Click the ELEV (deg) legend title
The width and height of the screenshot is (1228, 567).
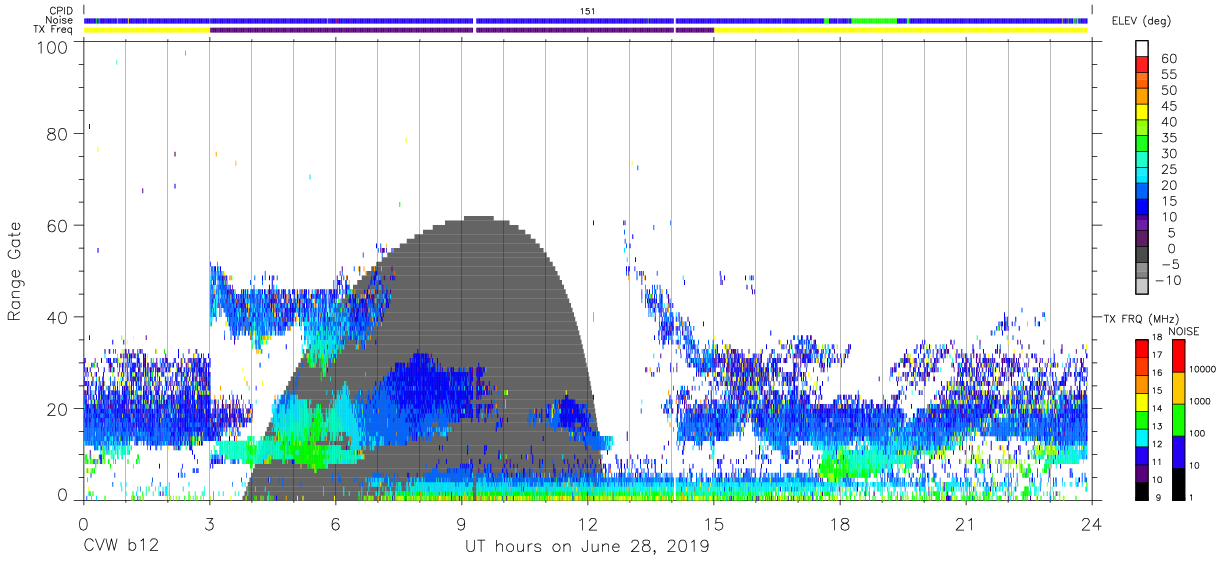tap(1140, 21)
